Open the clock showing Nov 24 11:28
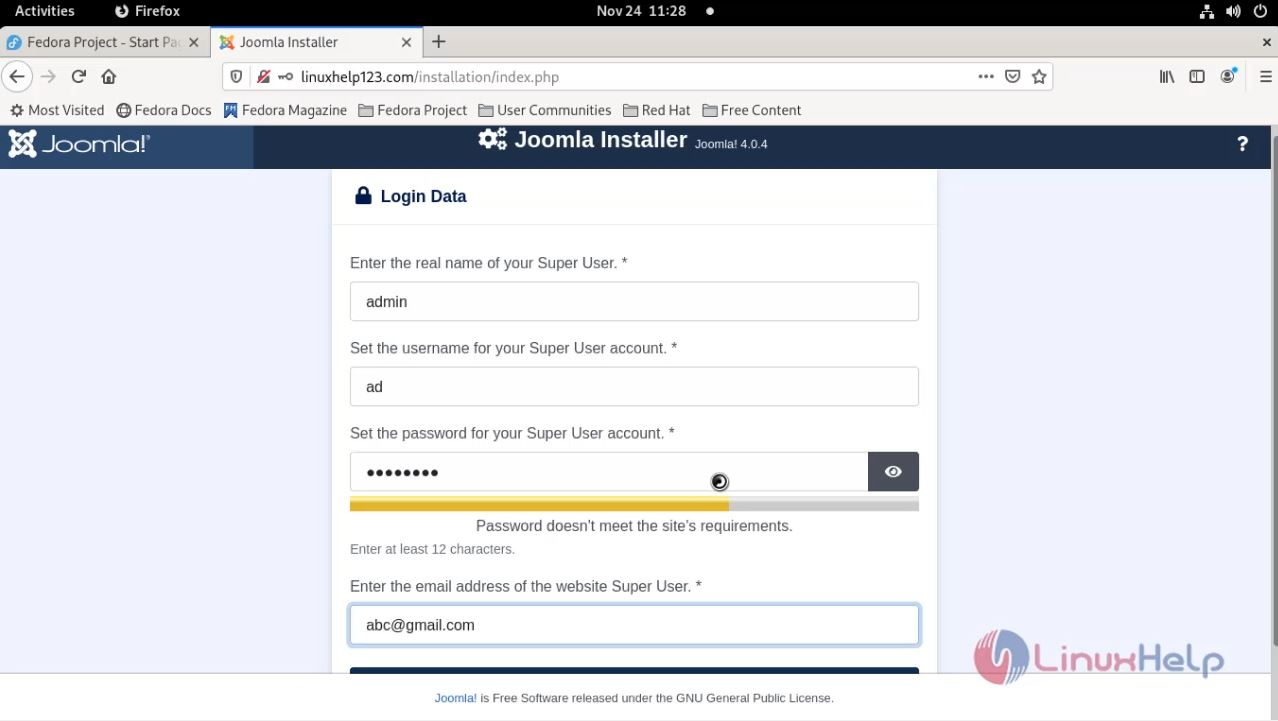Image resolution: width=1278 pixels, height=721 pixels. 641,11
